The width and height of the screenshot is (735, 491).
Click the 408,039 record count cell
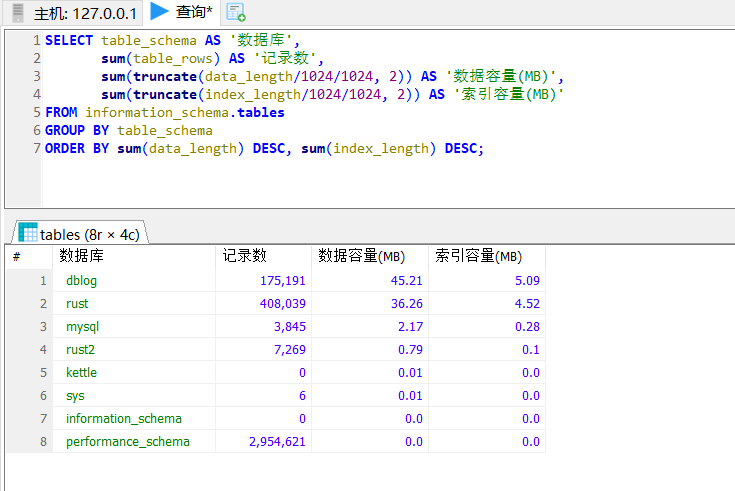tap(263, 303)
